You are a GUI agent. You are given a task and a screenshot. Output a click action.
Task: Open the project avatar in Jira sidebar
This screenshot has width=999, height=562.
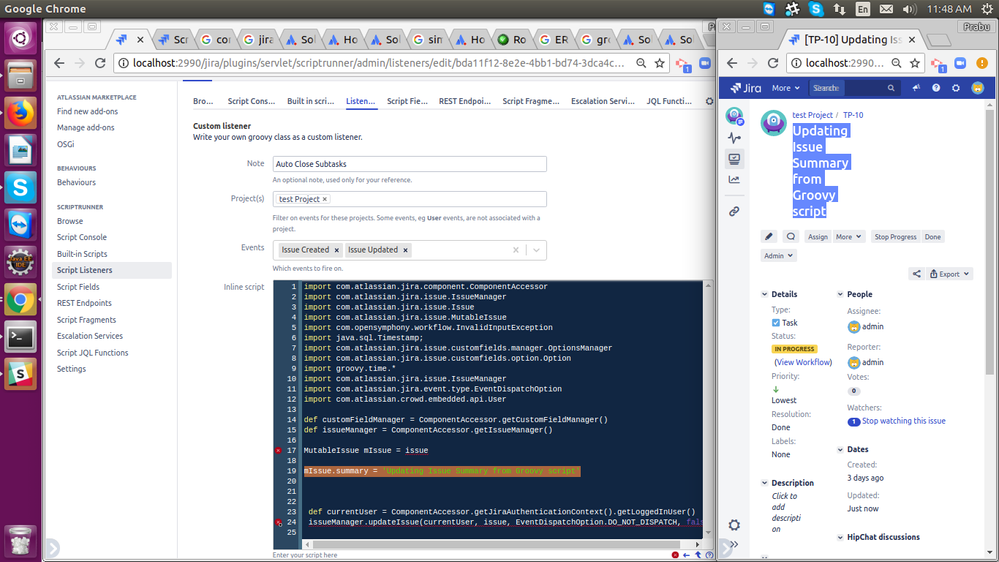(x=735, y=116)
